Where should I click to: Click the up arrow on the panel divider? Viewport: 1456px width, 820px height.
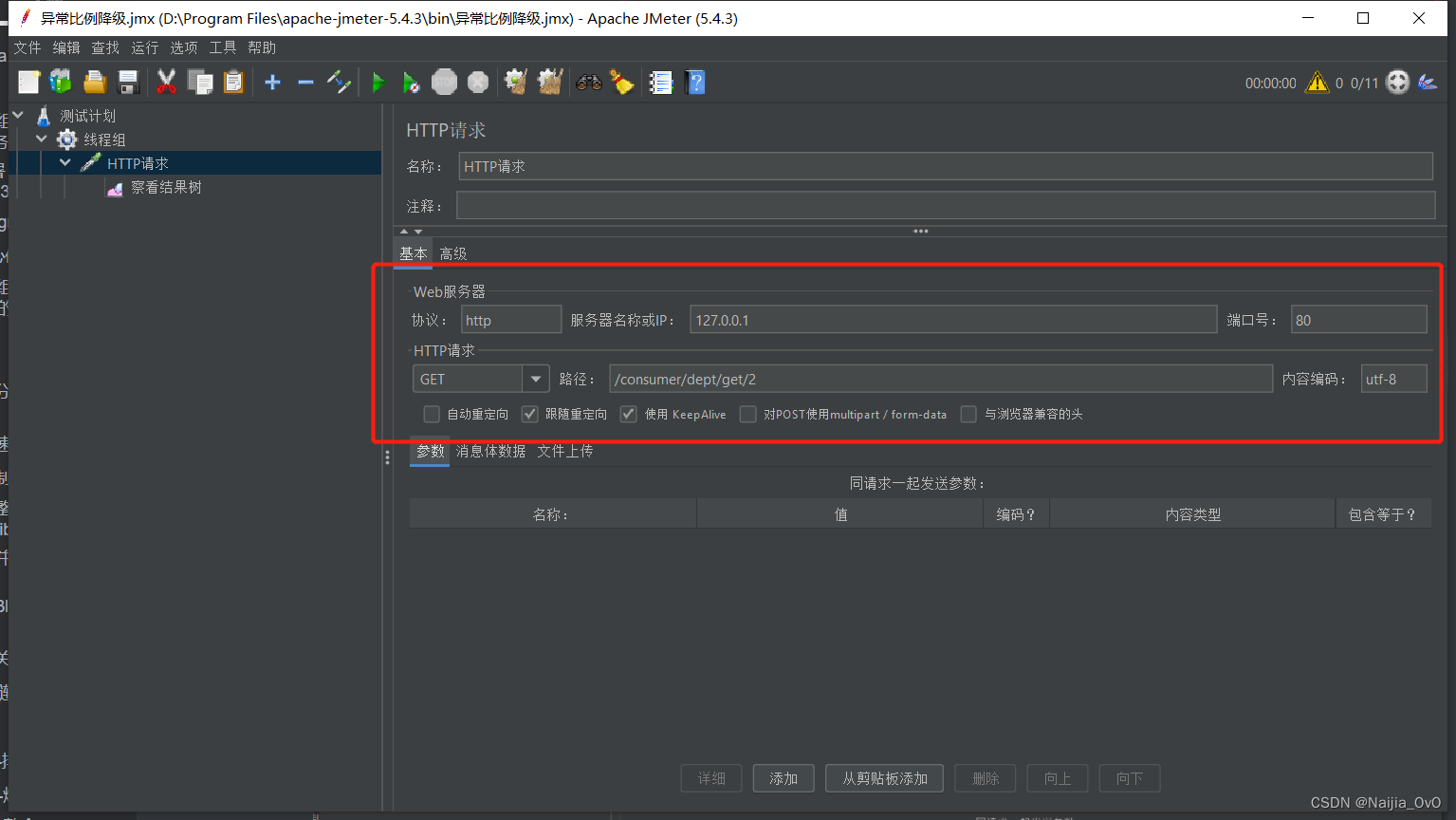[x=404, y=231]
